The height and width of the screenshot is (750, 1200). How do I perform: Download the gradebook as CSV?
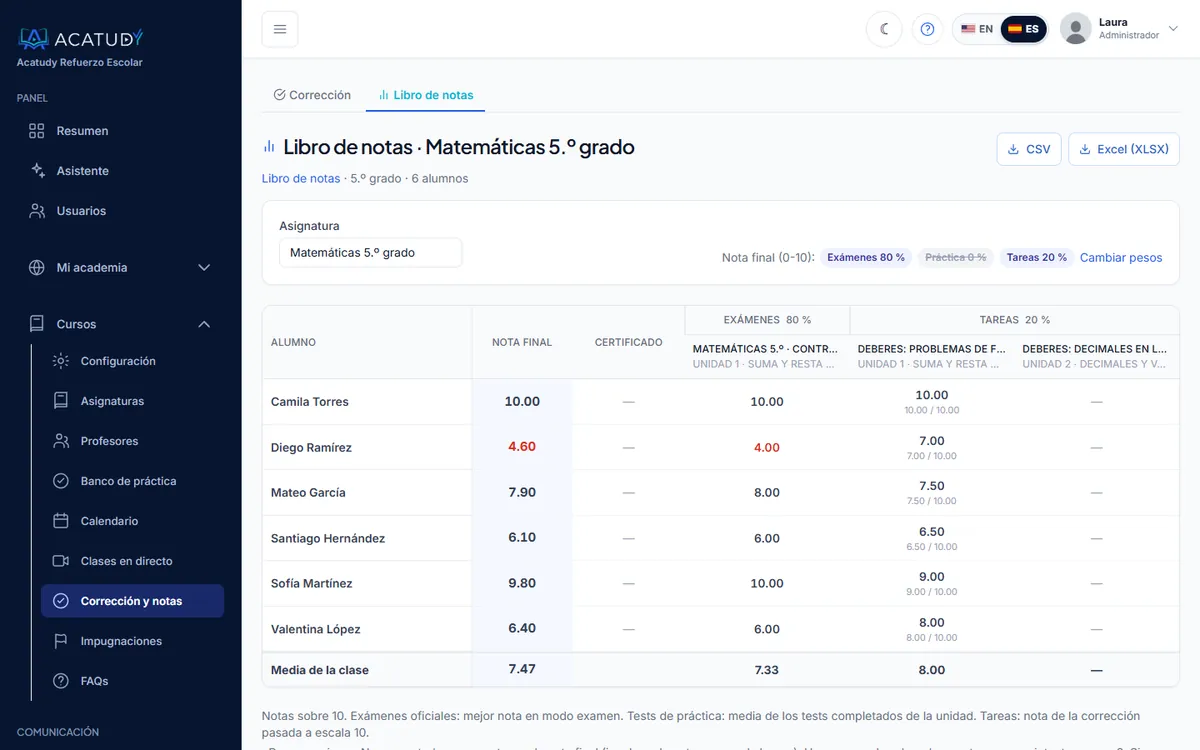pyautogui.click(x=1029, y=149)
